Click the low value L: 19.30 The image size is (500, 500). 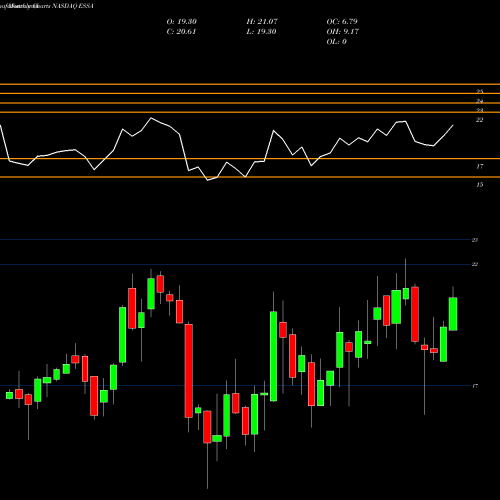(x=262, y=32)
